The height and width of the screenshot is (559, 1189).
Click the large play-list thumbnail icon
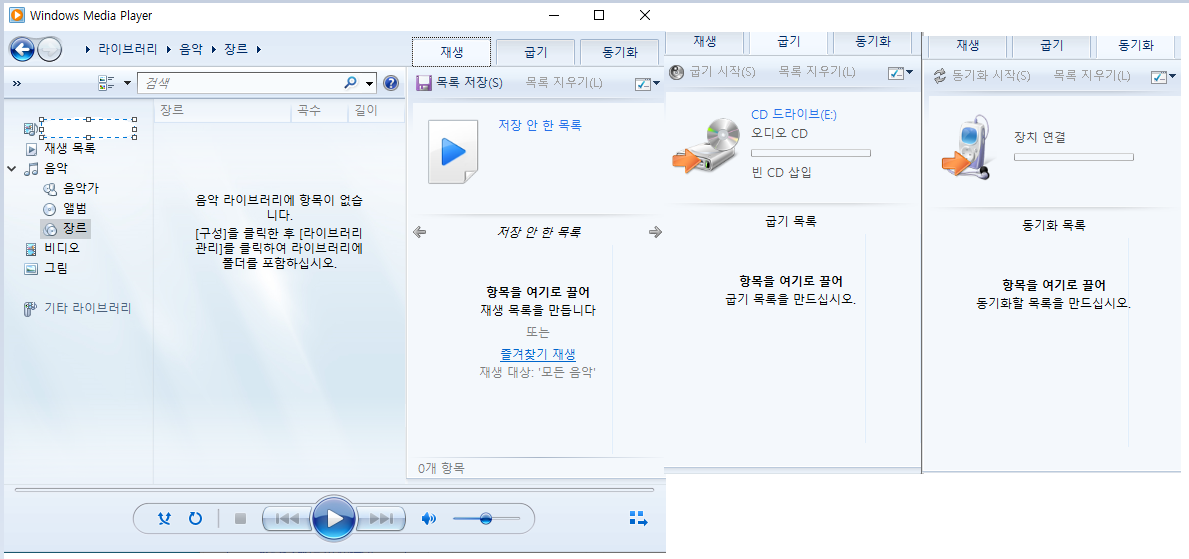pos(453,152)
